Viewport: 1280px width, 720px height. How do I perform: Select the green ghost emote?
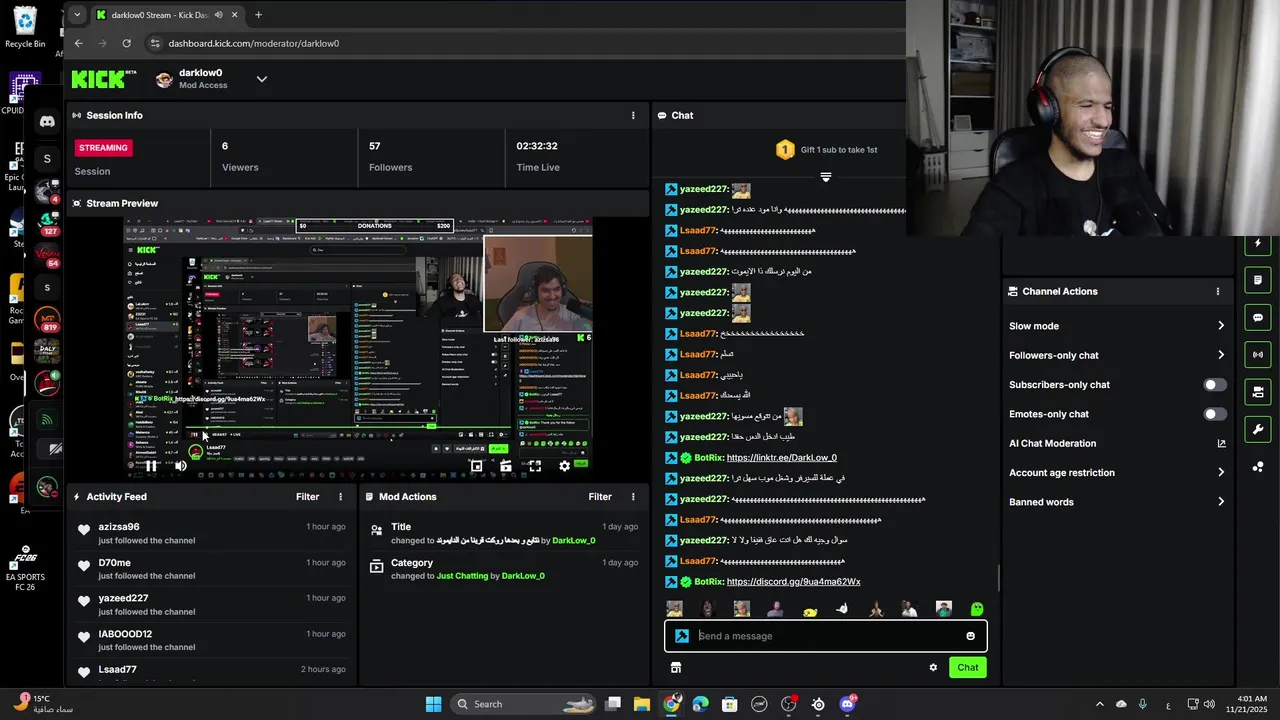[977, 609]
